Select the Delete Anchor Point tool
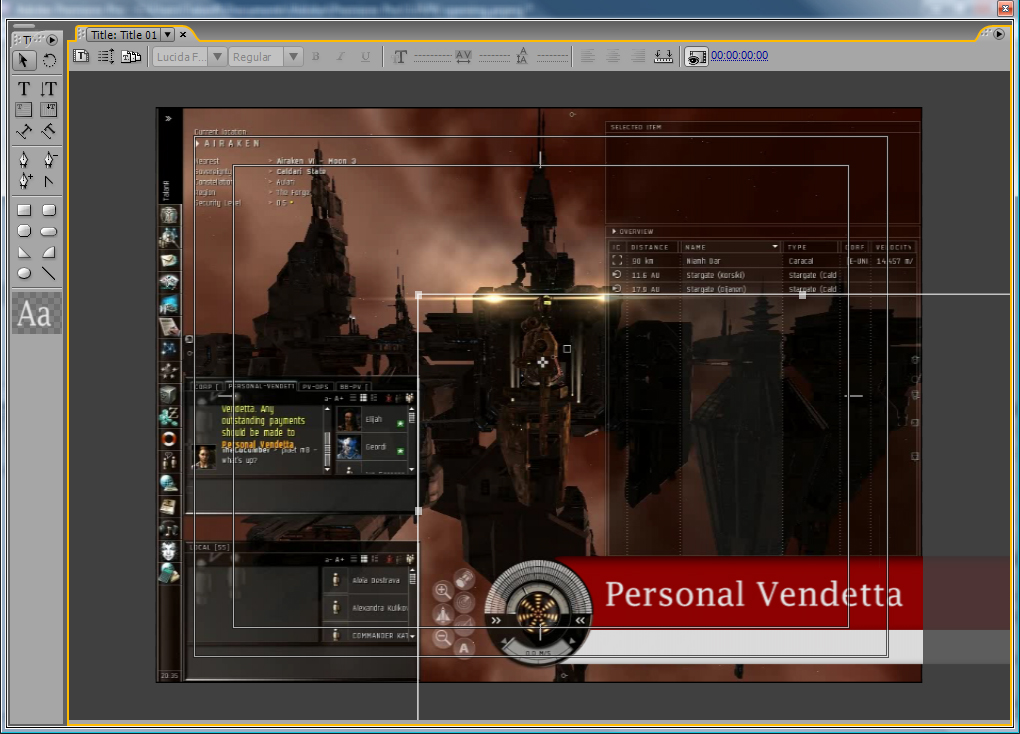Image resolution: width=1020 pixels, height=734 pixels. coord(49,159)
